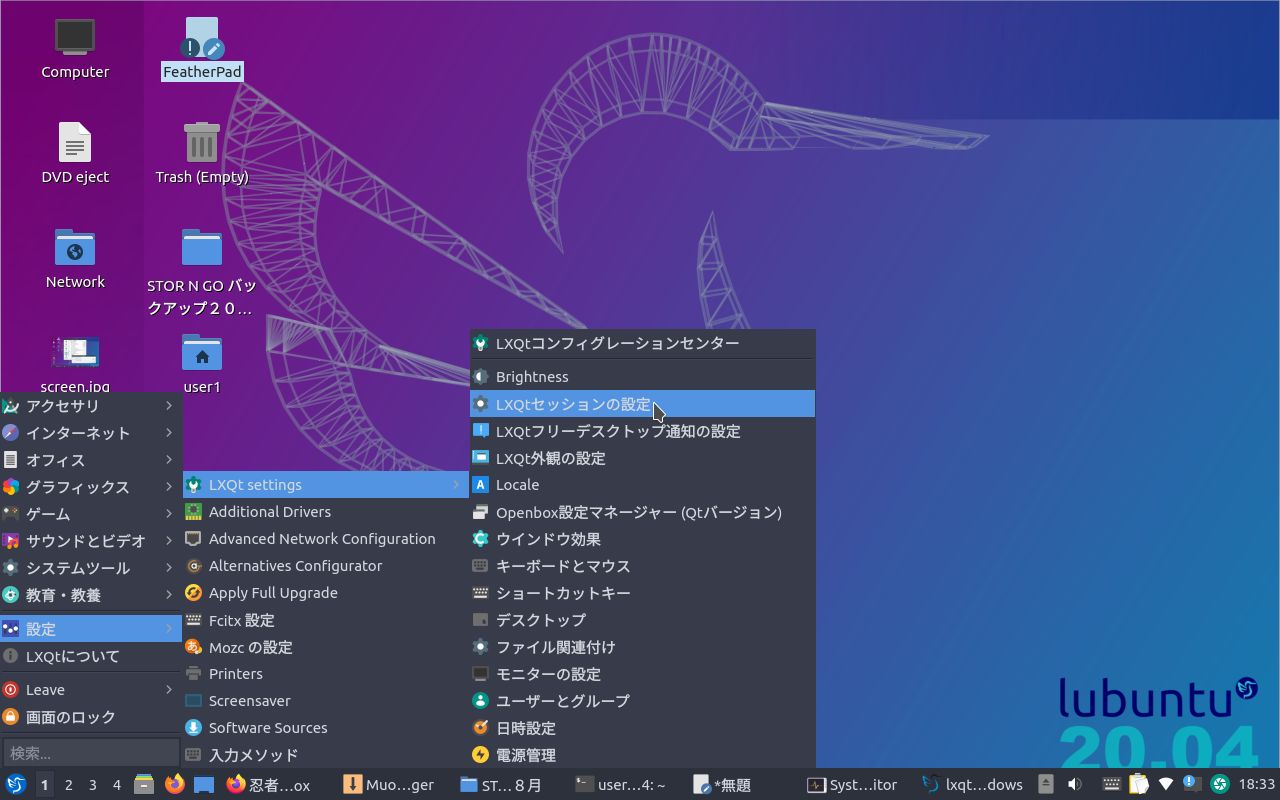Open the DVD eject file icon
This screenshot has height=800, width=1280.
[x=75, y=153]
